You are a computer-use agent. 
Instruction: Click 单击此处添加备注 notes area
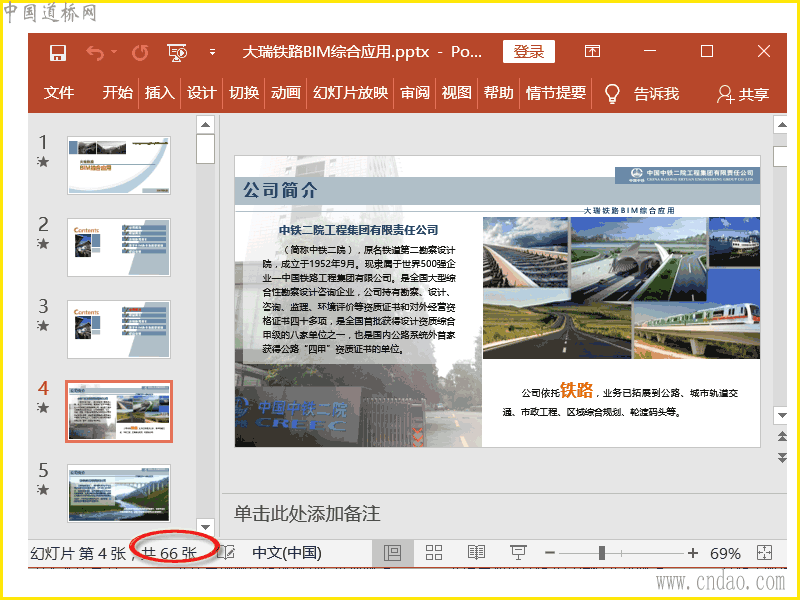[x=307, y=514]
